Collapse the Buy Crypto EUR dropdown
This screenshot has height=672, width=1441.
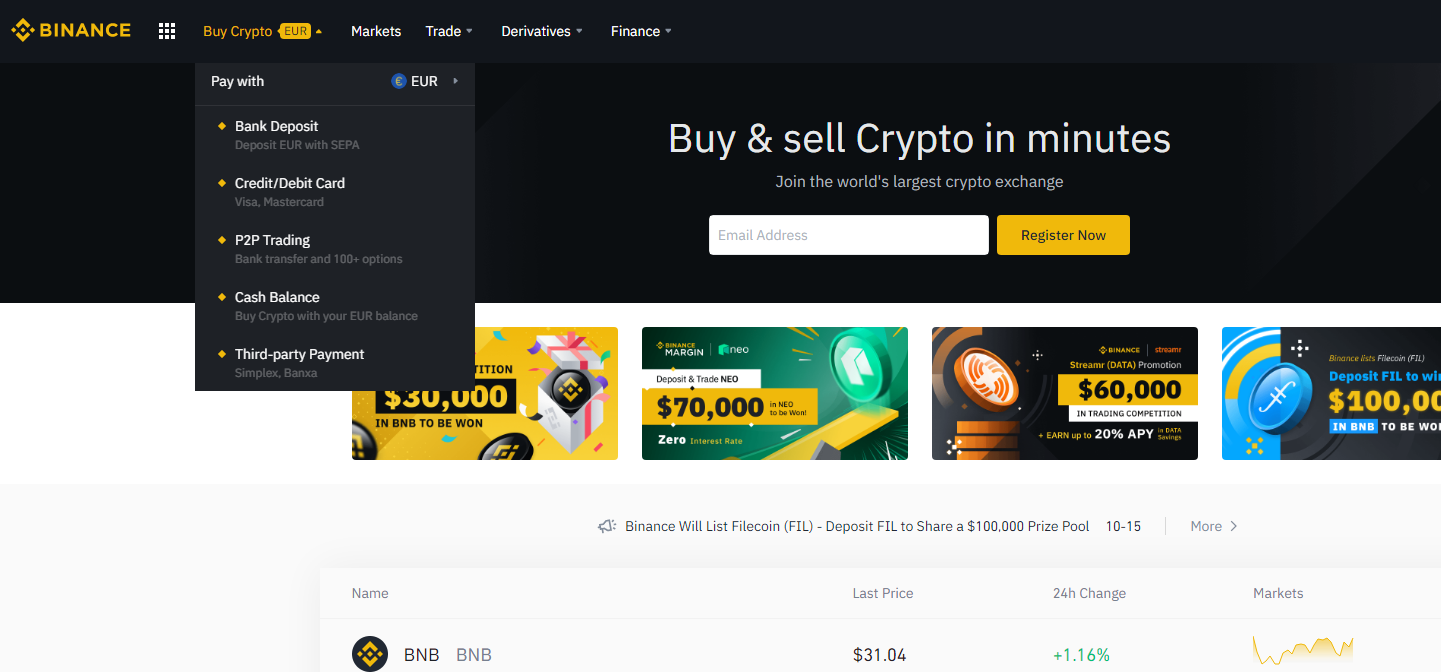262,31
